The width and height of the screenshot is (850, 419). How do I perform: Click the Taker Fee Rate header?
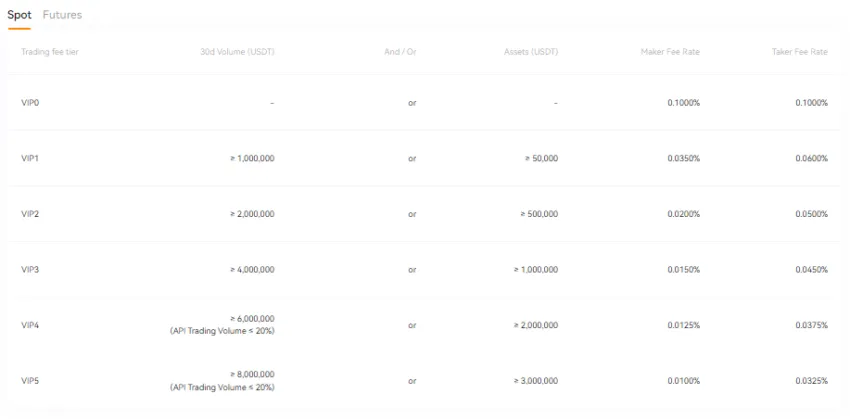point(800,52)
